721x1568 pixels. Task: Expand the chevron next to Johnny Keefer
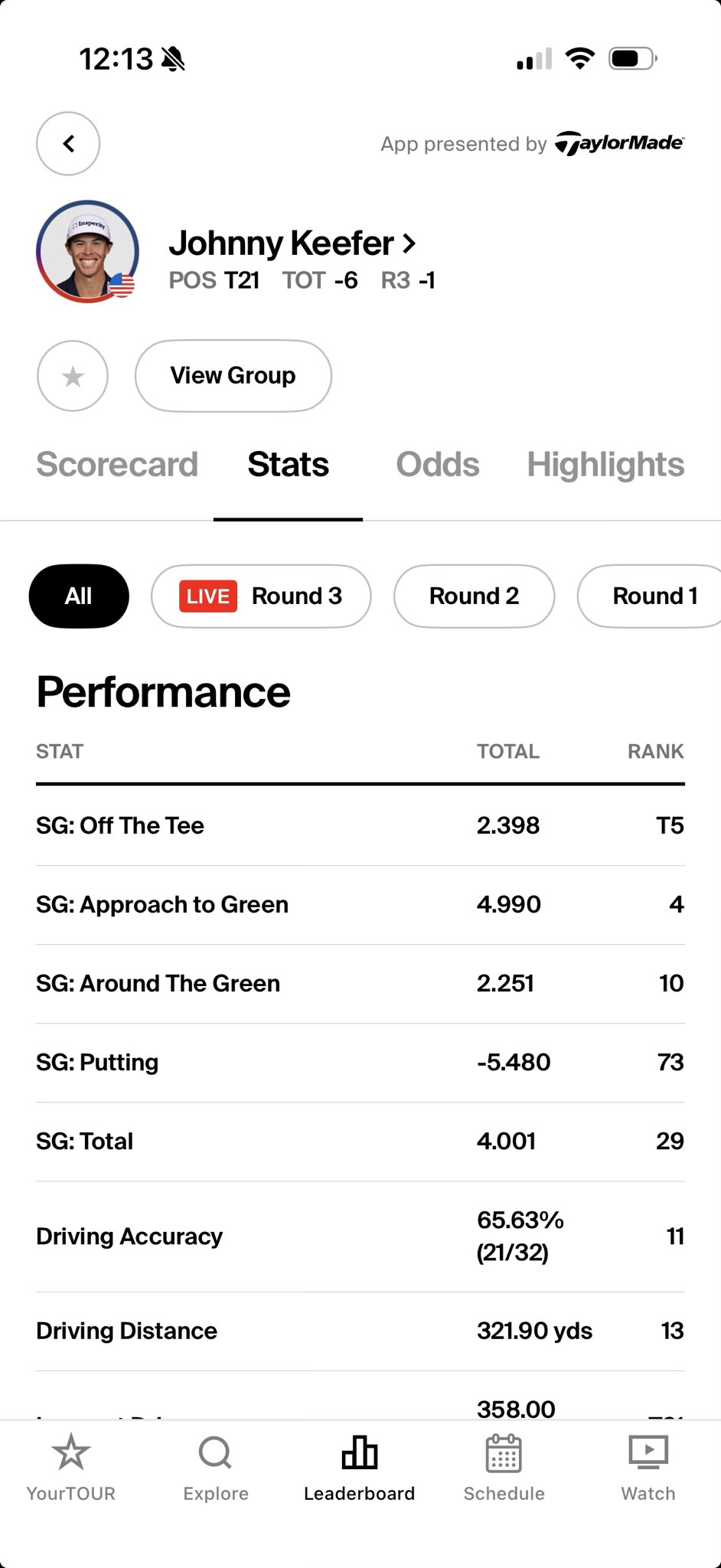(409, 243)
